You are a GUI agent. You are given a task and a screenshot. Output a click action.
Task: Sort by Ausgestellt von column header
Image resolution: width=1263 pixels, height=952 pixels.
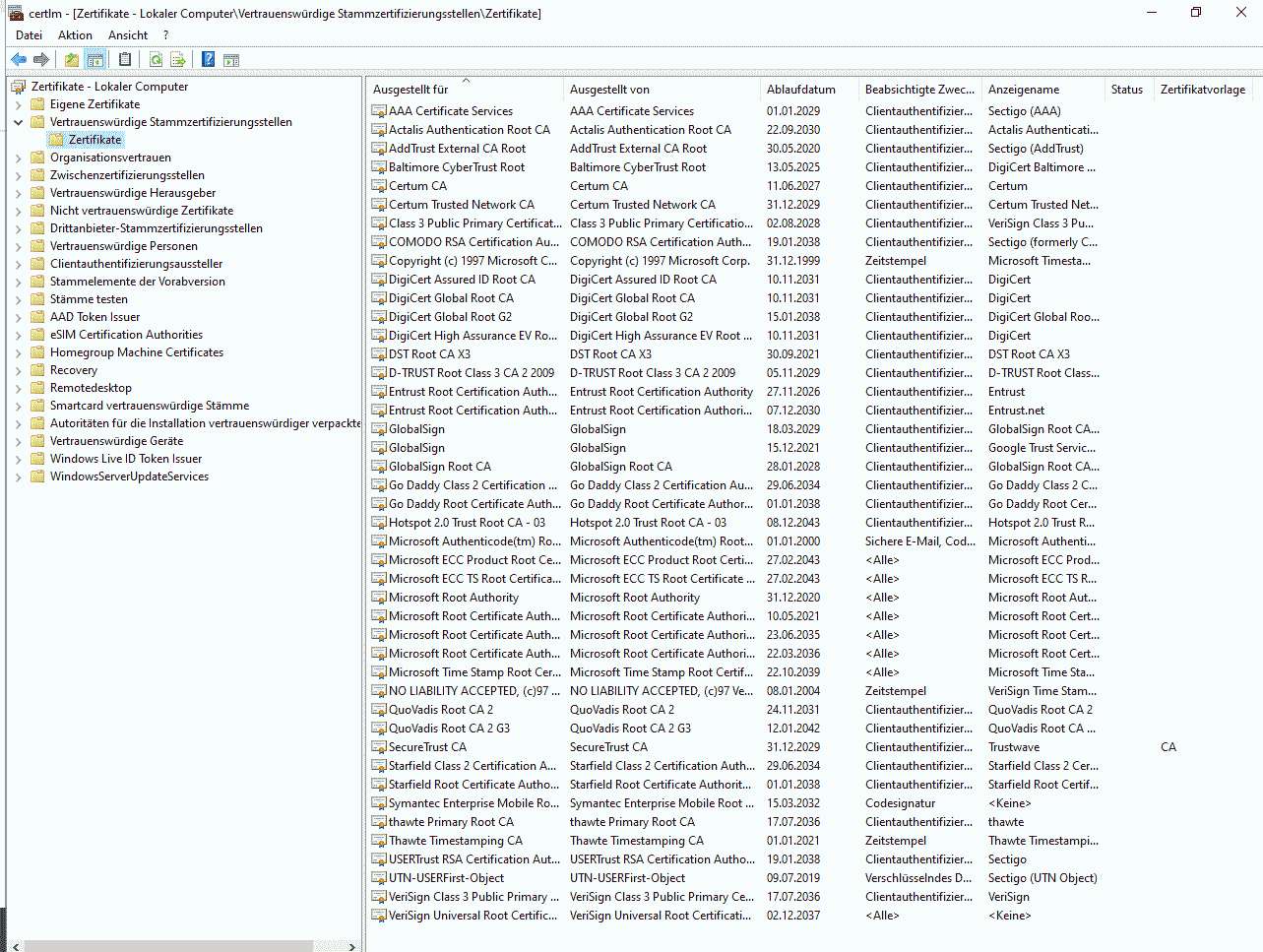coord(662,90)
